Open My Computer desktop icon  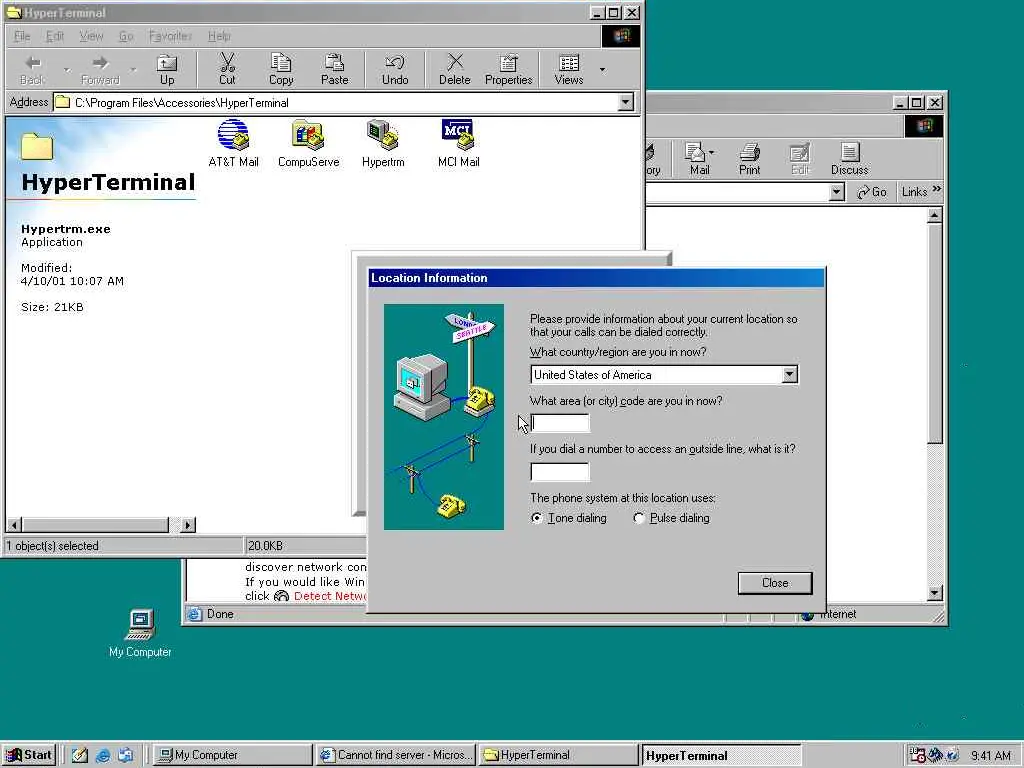(x=140, y=632)
